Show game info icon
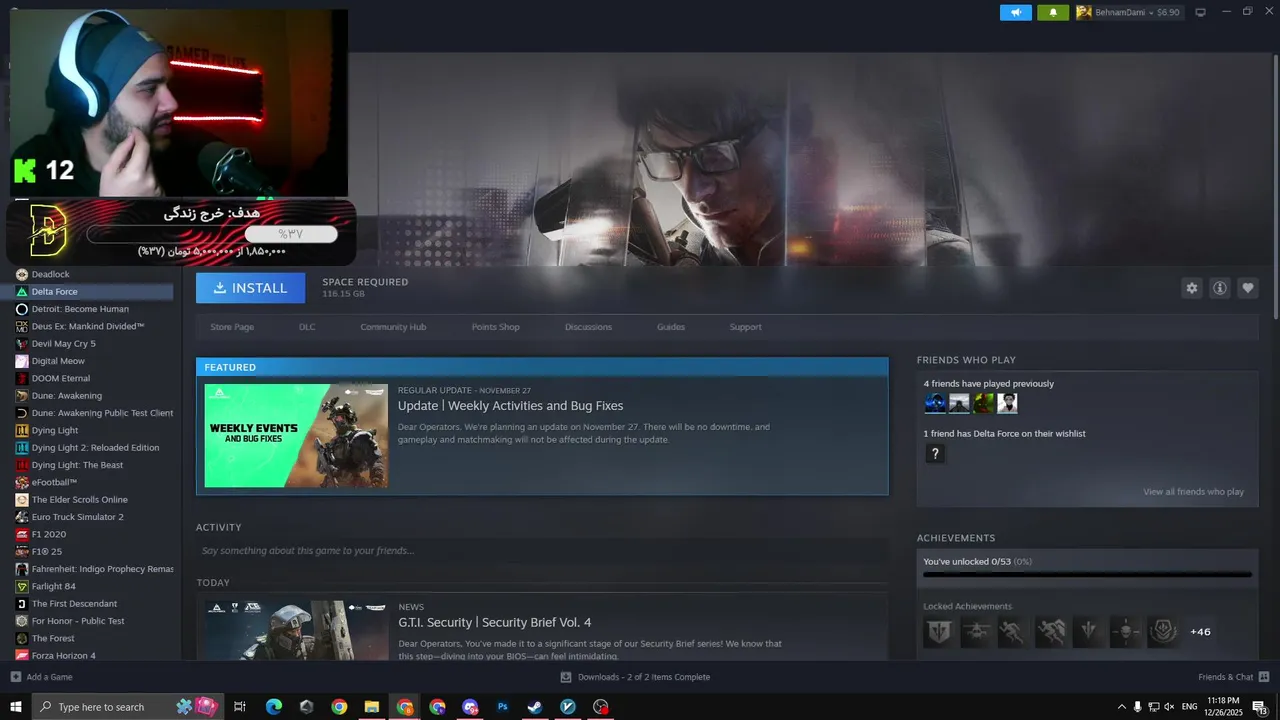The image size is (1280, 720). point(1220,288)
